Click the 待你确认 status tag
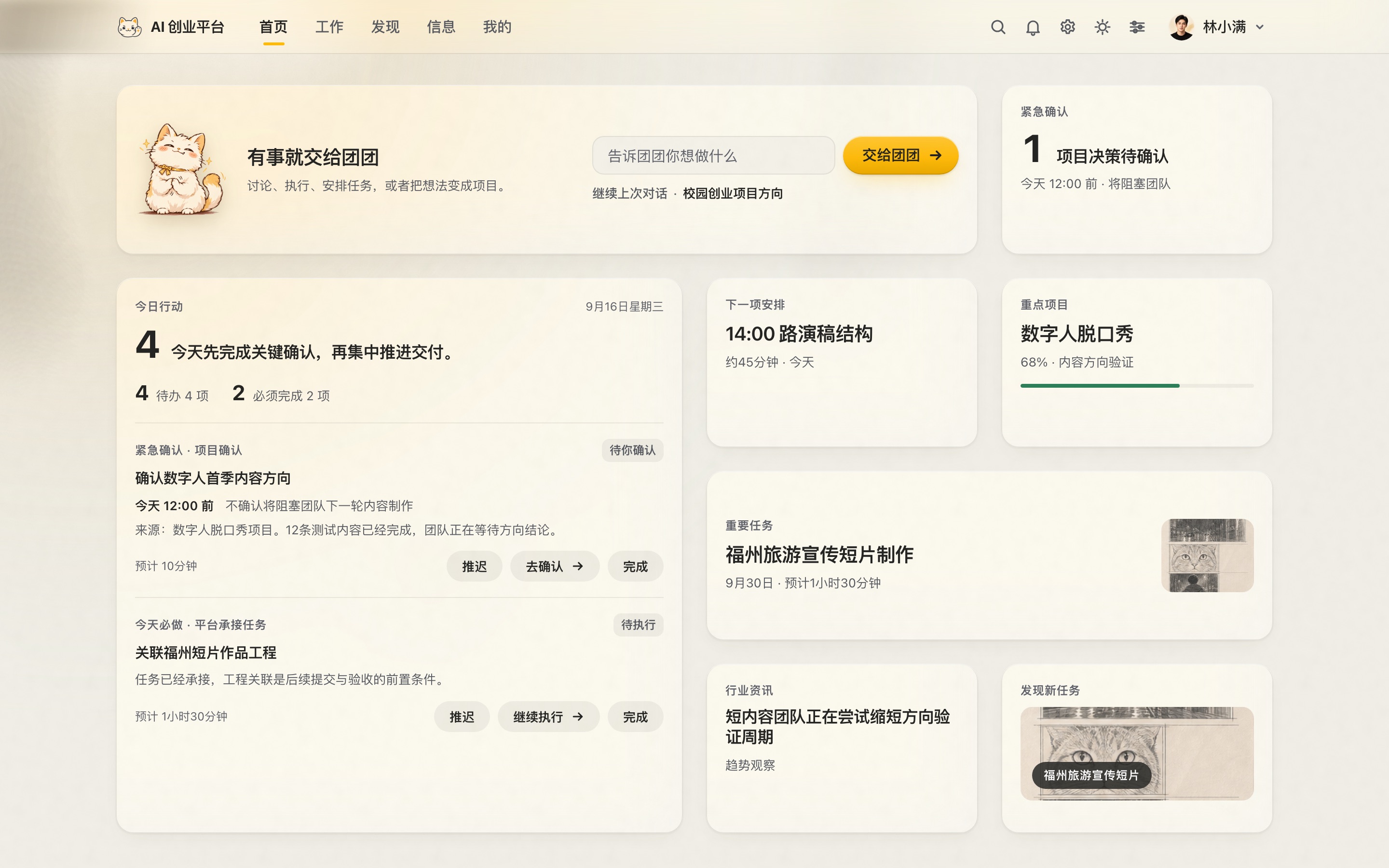1389x868 pixels. 632,451
